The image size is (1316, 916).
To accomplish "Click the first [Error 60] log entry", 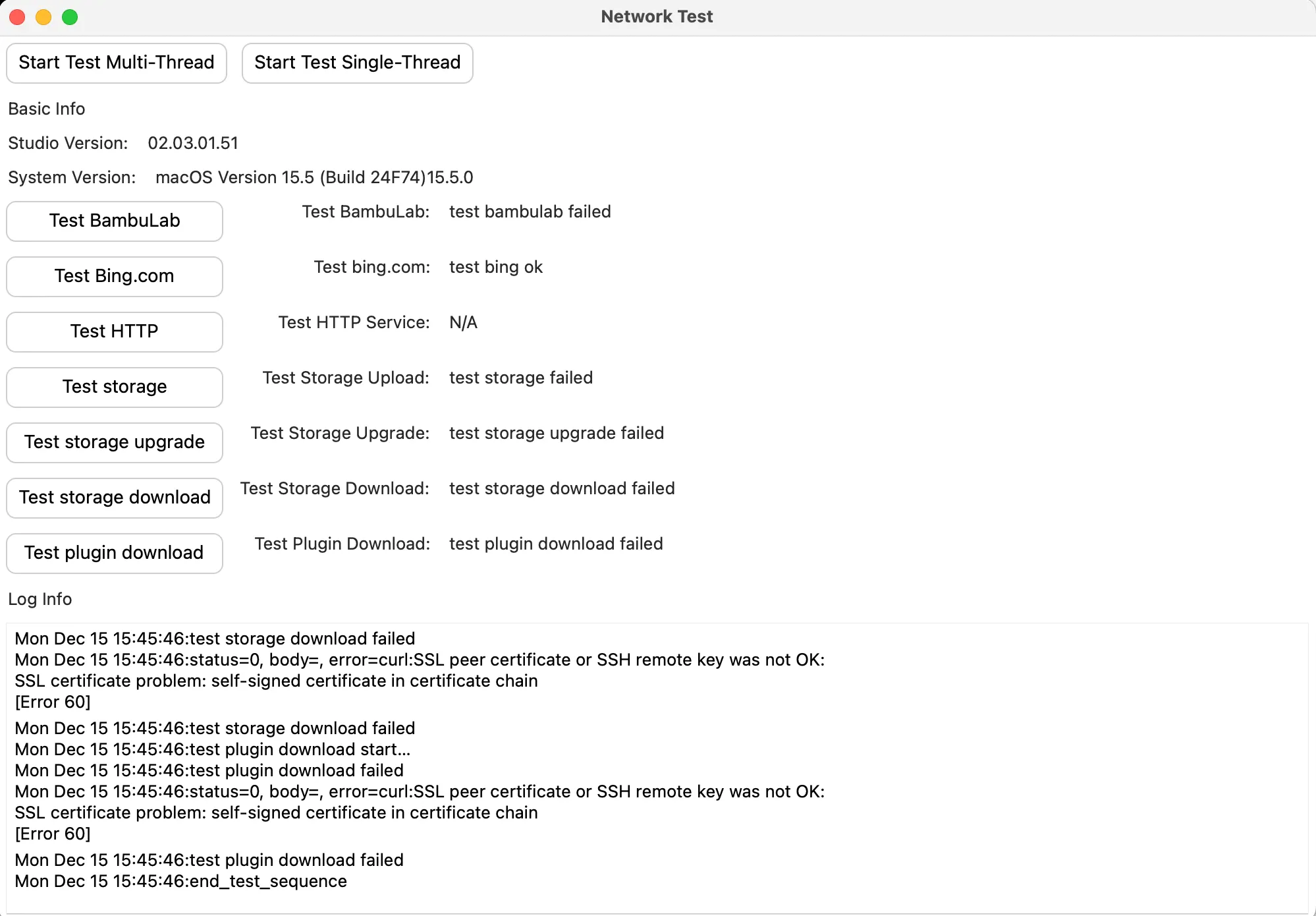I will pos(53,702).
